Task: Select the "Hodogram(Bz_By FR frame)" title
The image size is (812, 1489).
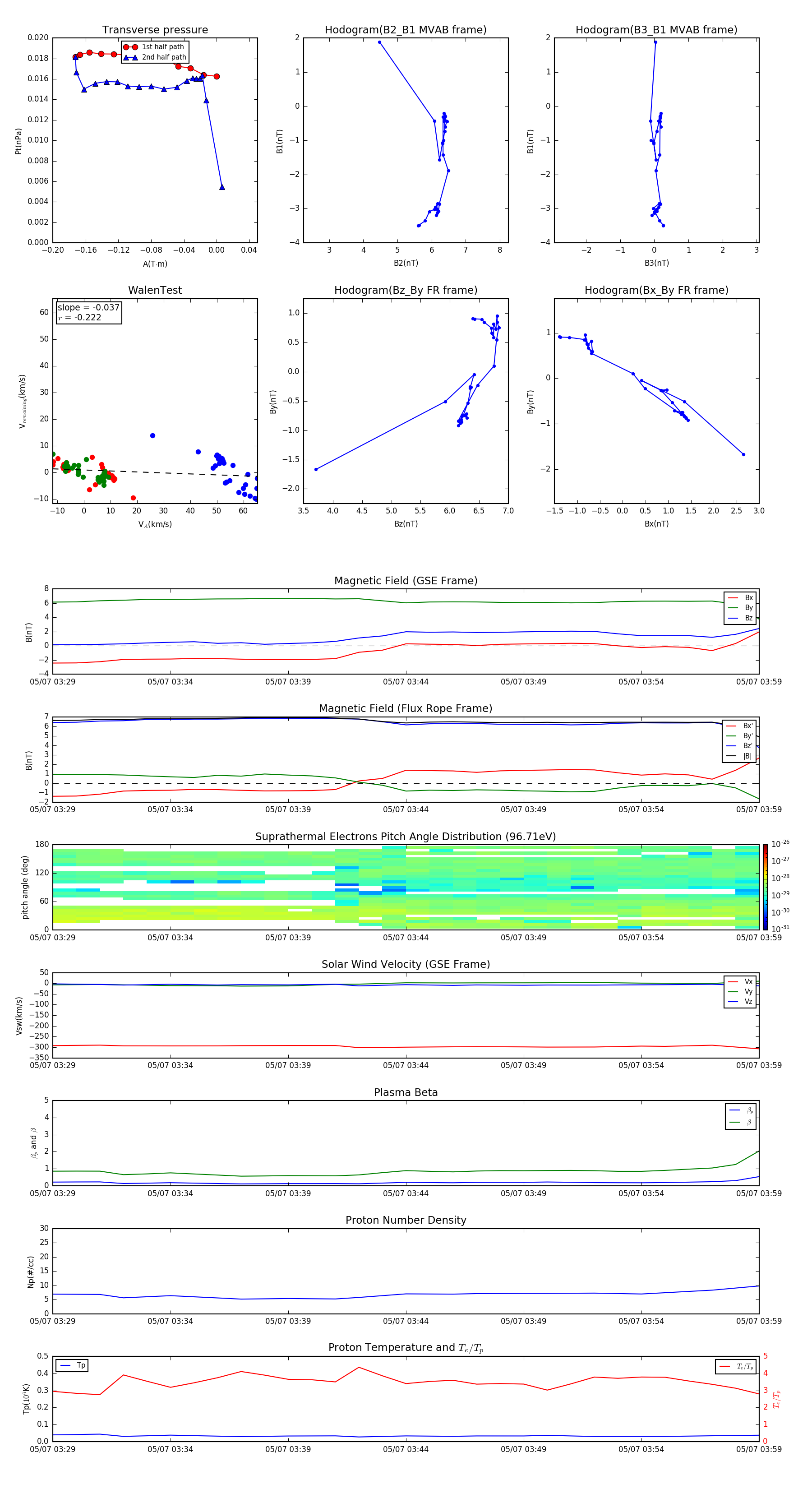Action: pyautogui.click(x=406, y=290)
